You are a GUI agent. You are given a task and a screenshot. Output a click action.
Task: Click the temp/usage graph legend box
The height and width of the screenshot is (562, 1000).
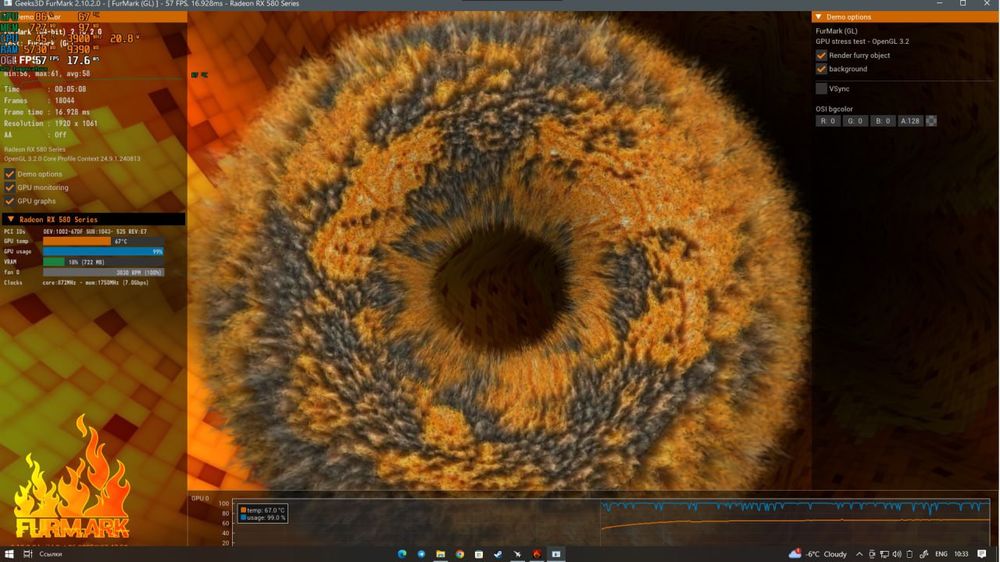coord(263,514)
